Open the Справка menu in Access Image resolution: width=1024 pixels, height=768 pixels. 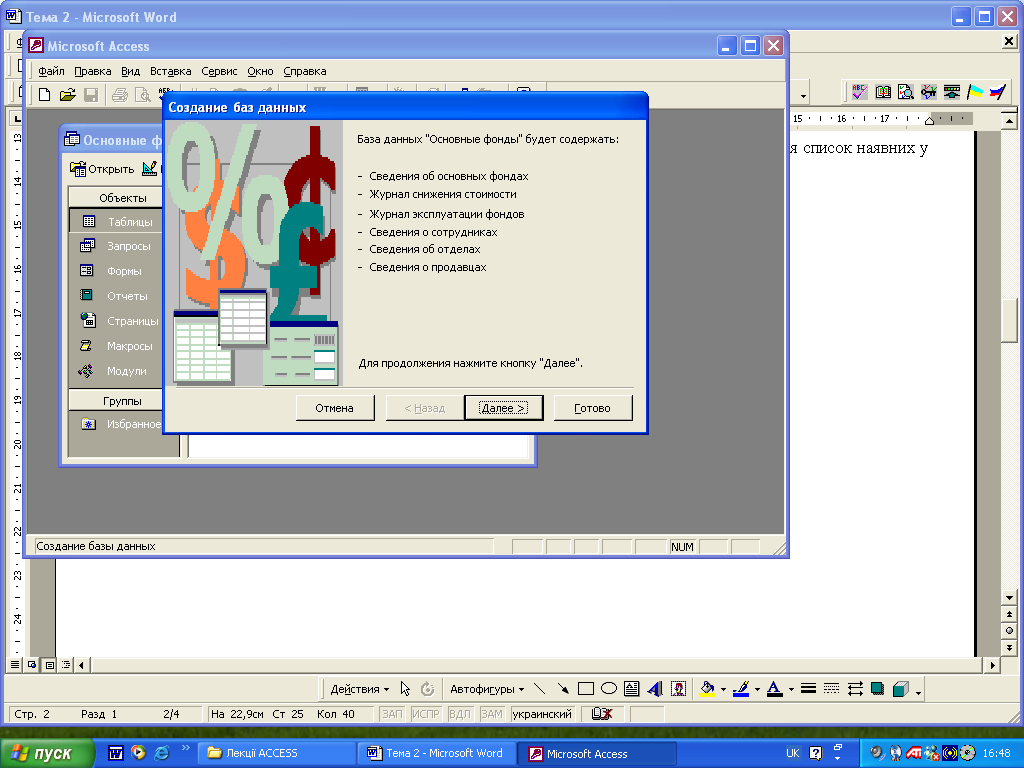[304, 71]
